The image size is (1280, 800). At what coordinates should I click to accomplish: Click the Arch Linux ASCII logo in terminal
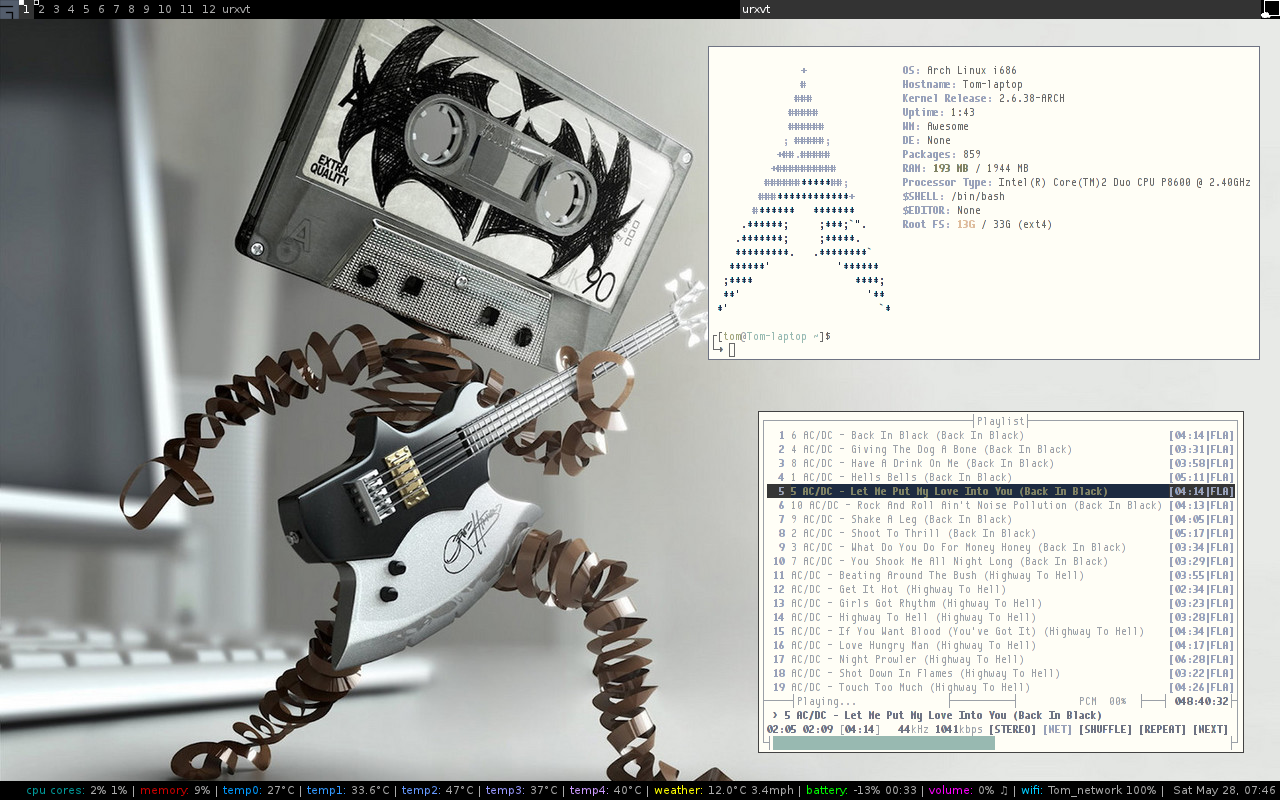[804, 189]
